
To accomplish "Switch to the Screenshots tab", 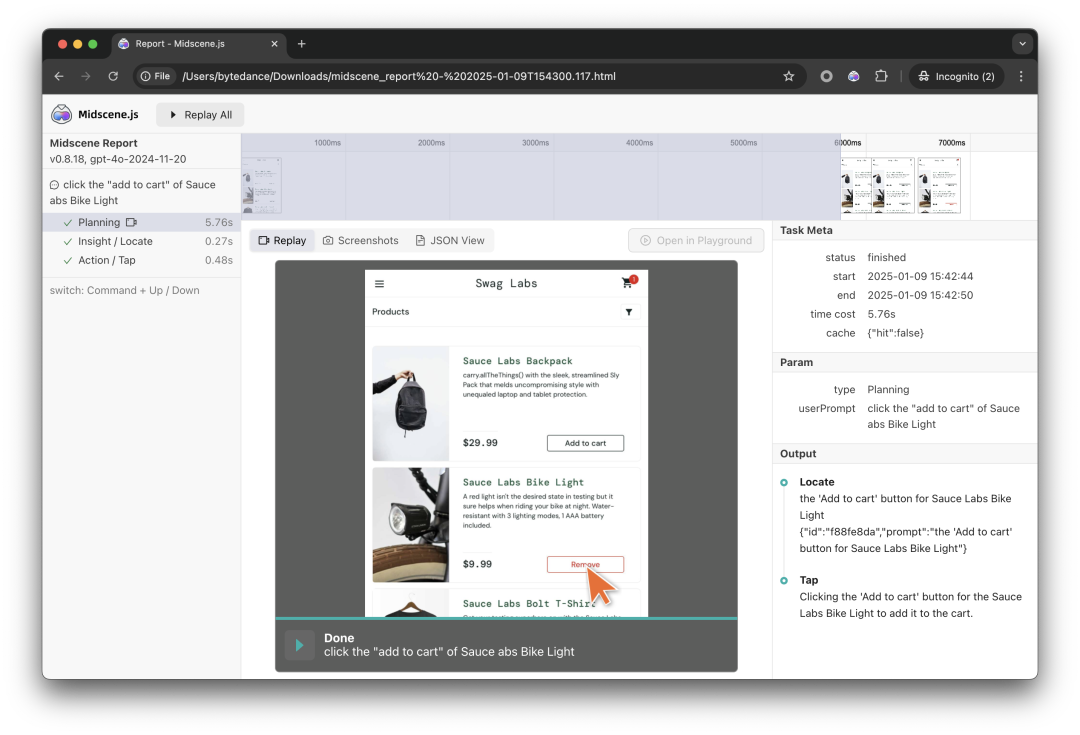I will [x=360, y=240].
